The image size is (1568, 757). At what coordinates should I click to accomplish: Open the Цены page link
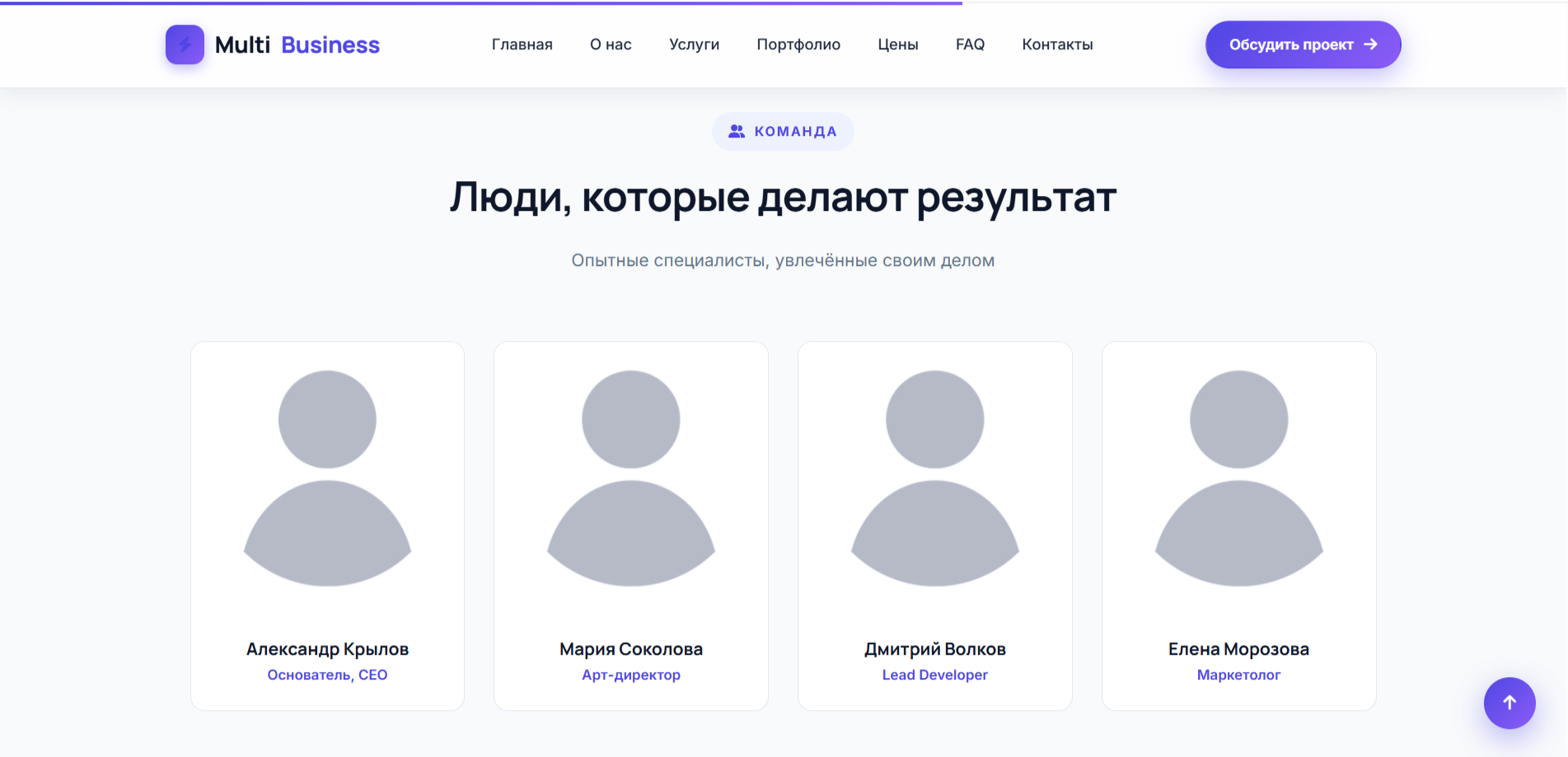click(x=898, y=44)
